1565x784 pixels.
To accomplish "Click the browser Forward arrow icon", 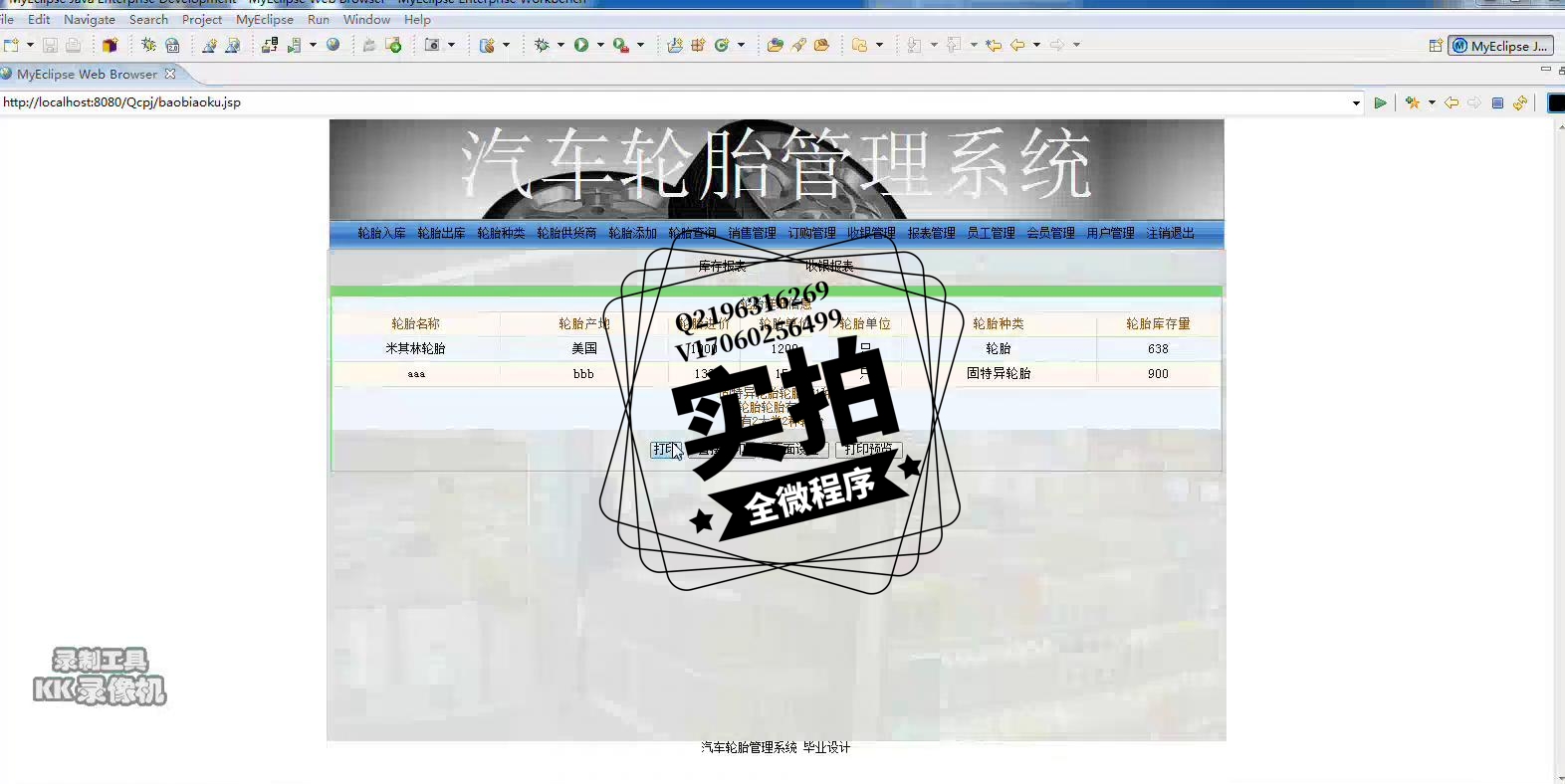I will pyautogui.click(x=1474, y=102).
